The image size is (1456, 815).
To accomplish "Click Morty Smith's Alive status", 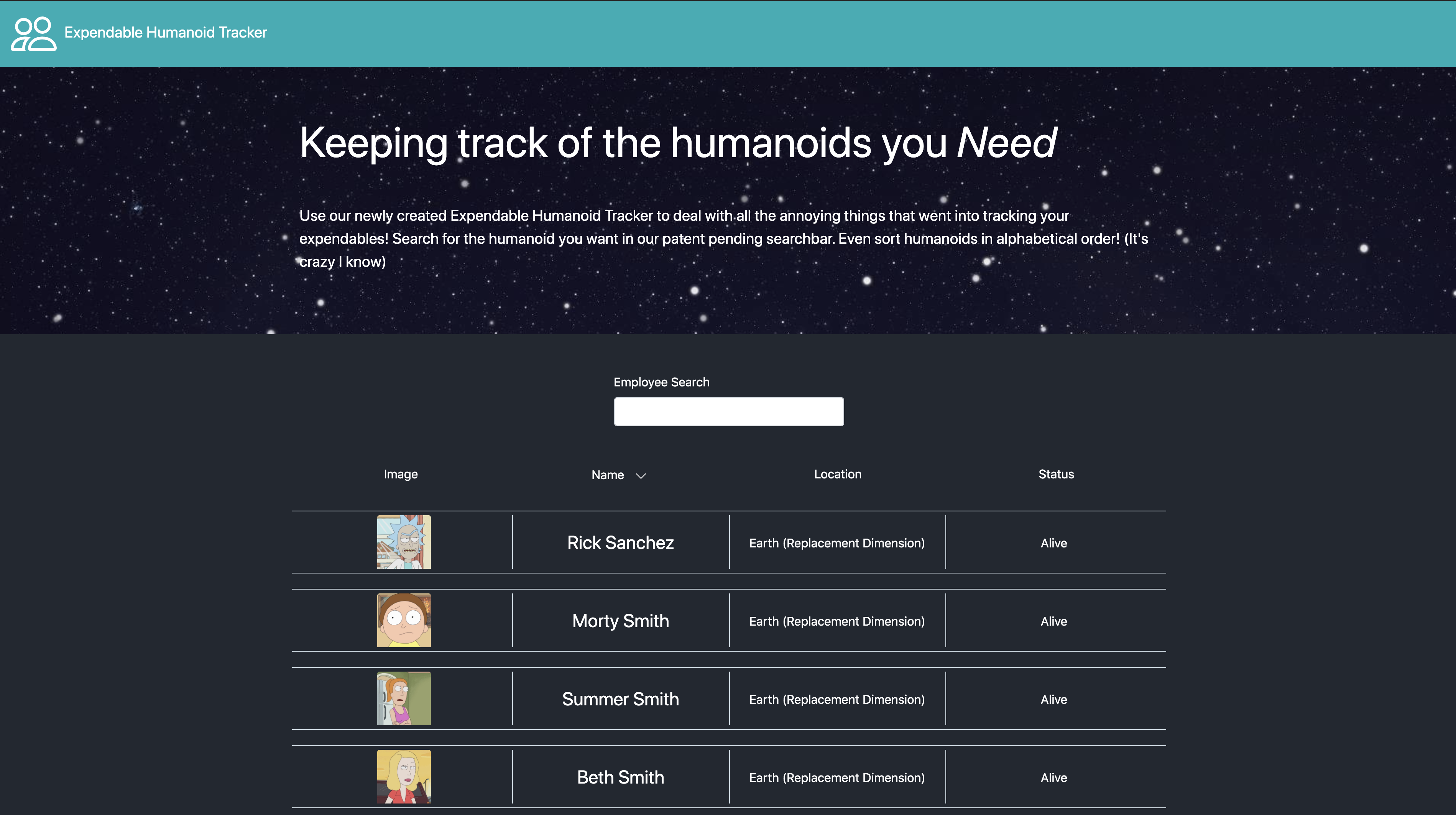I will coord(1053,621).
